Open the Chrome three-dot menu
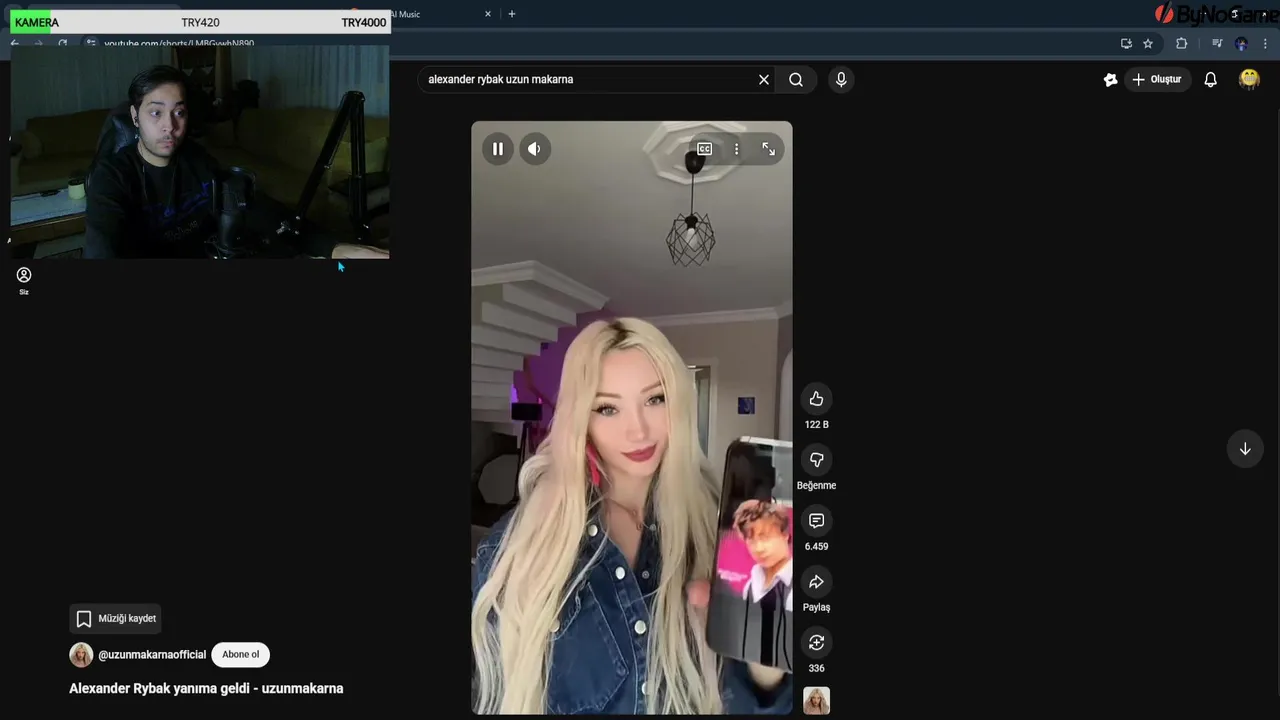Image resolution: width=1280 pixels, height=720 pixels. (1266, 43)
